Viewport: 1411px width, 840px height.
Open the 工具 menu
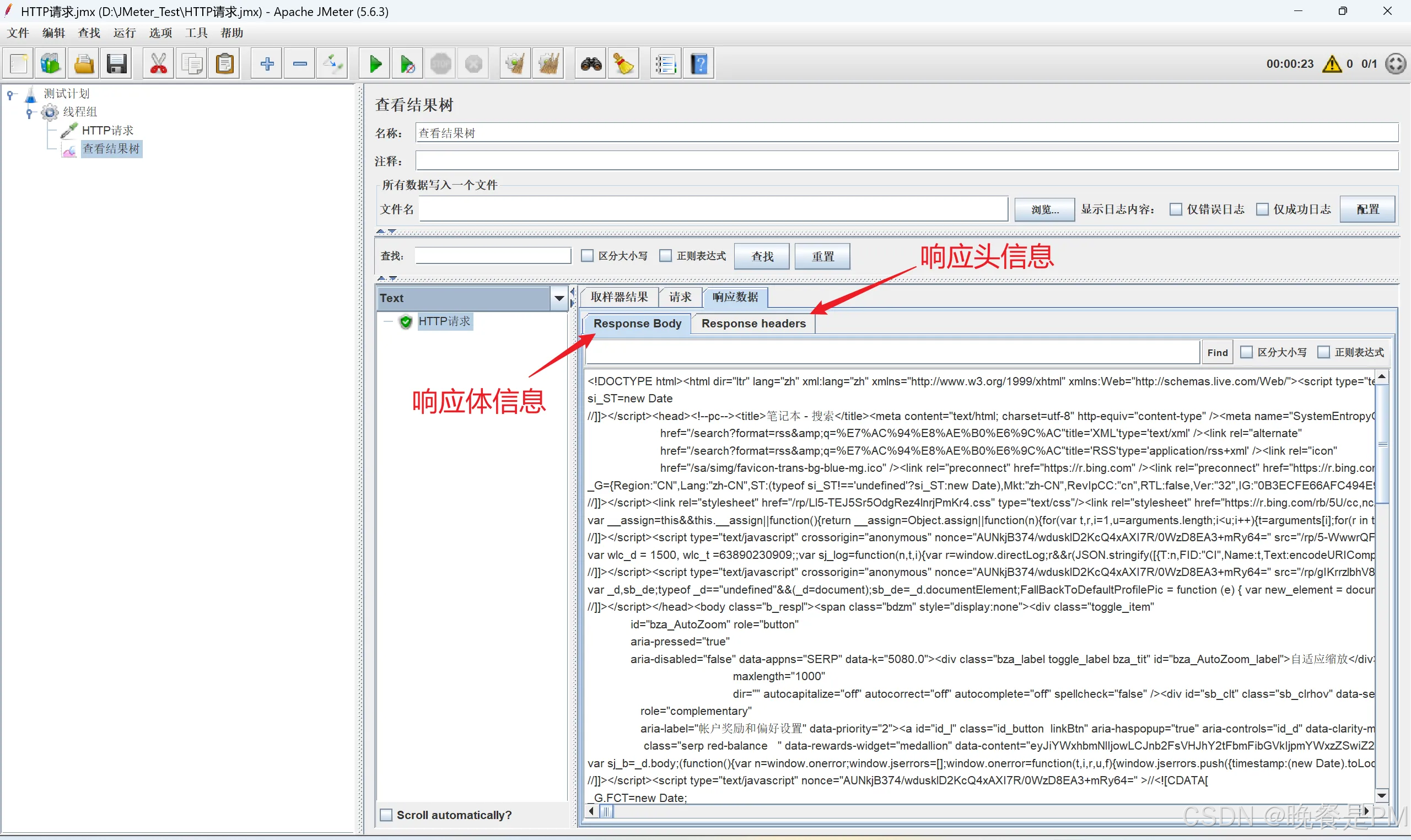point(196,33)
